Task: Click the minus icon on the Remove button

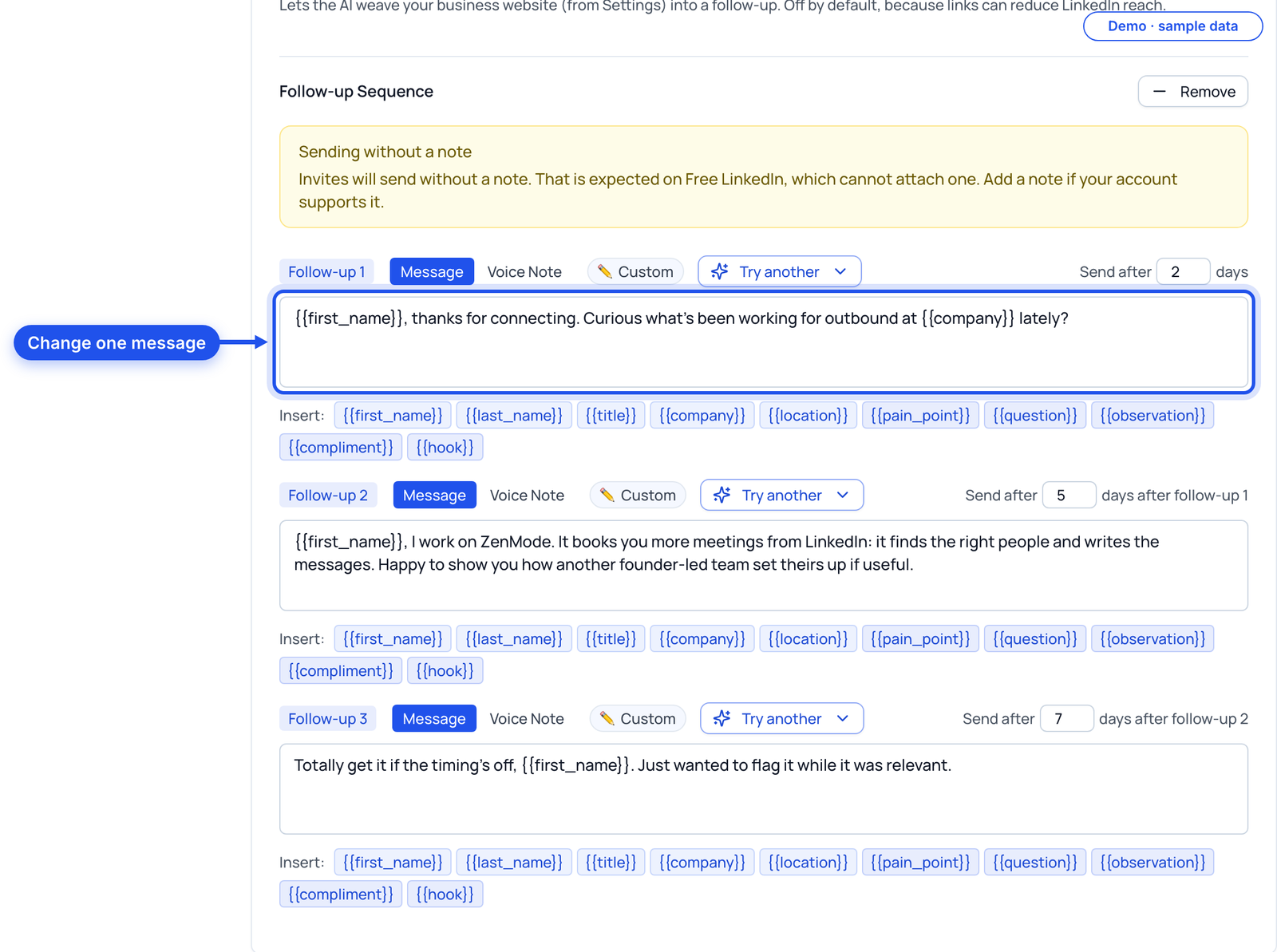Action: [1160, 92]
